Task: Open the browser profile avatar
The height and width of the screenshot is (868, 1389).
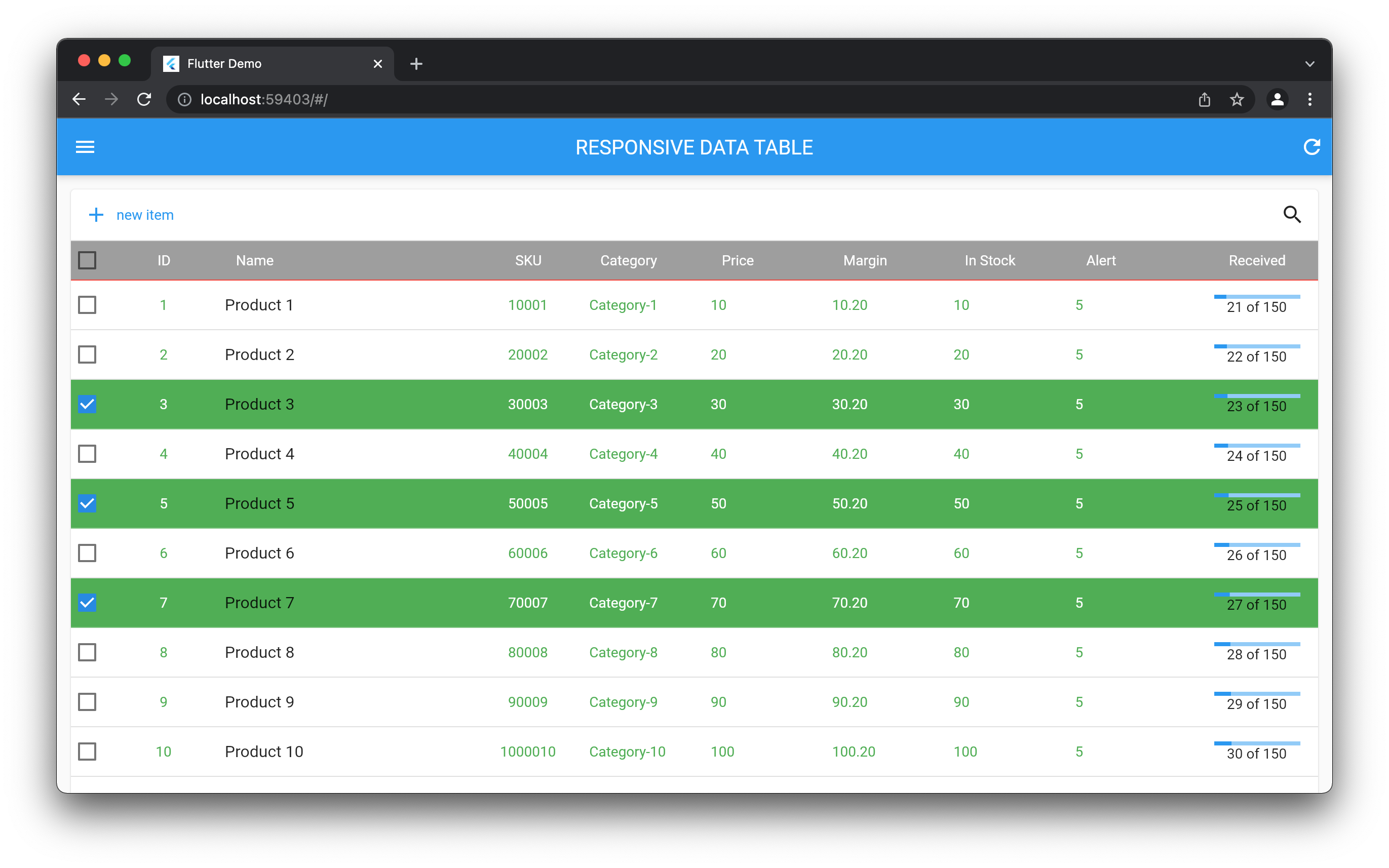Action: coord(1277,99)
